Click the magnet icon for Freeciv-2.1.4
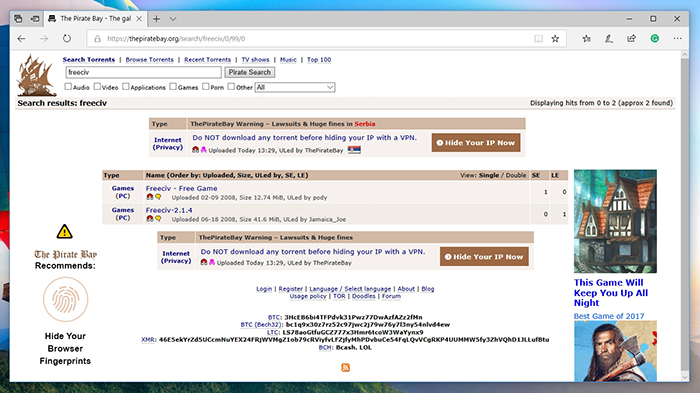700x393 pixels. tap(150, 219)
